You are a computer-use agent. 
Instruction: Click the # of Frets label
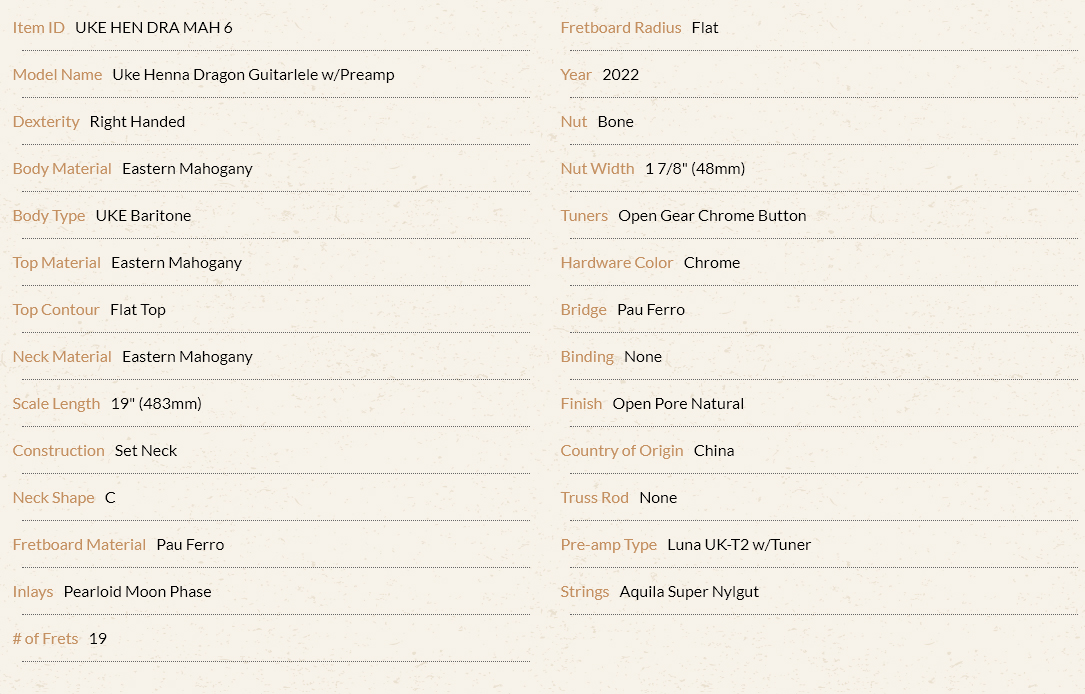(45, 639)
